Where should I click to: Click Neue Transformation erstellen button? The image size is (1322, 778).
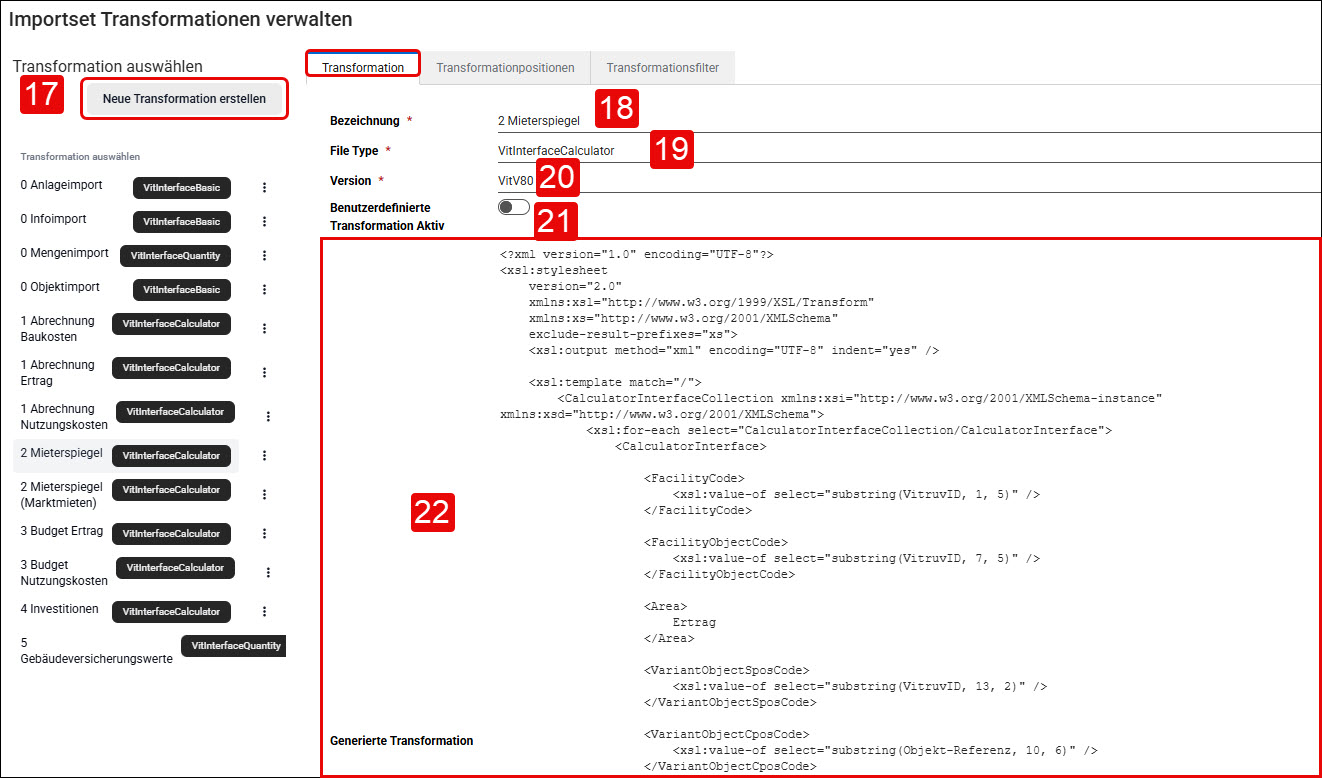tap(184, 99)
